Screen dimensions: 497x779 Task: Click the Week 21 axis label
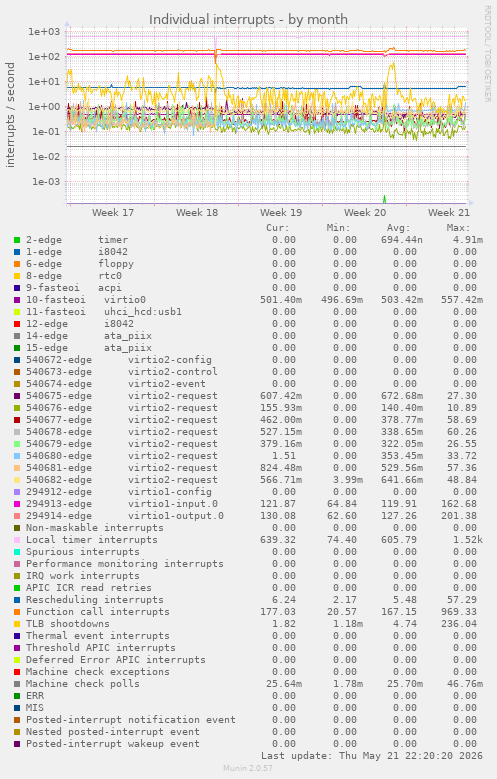(x=449, y=213)
